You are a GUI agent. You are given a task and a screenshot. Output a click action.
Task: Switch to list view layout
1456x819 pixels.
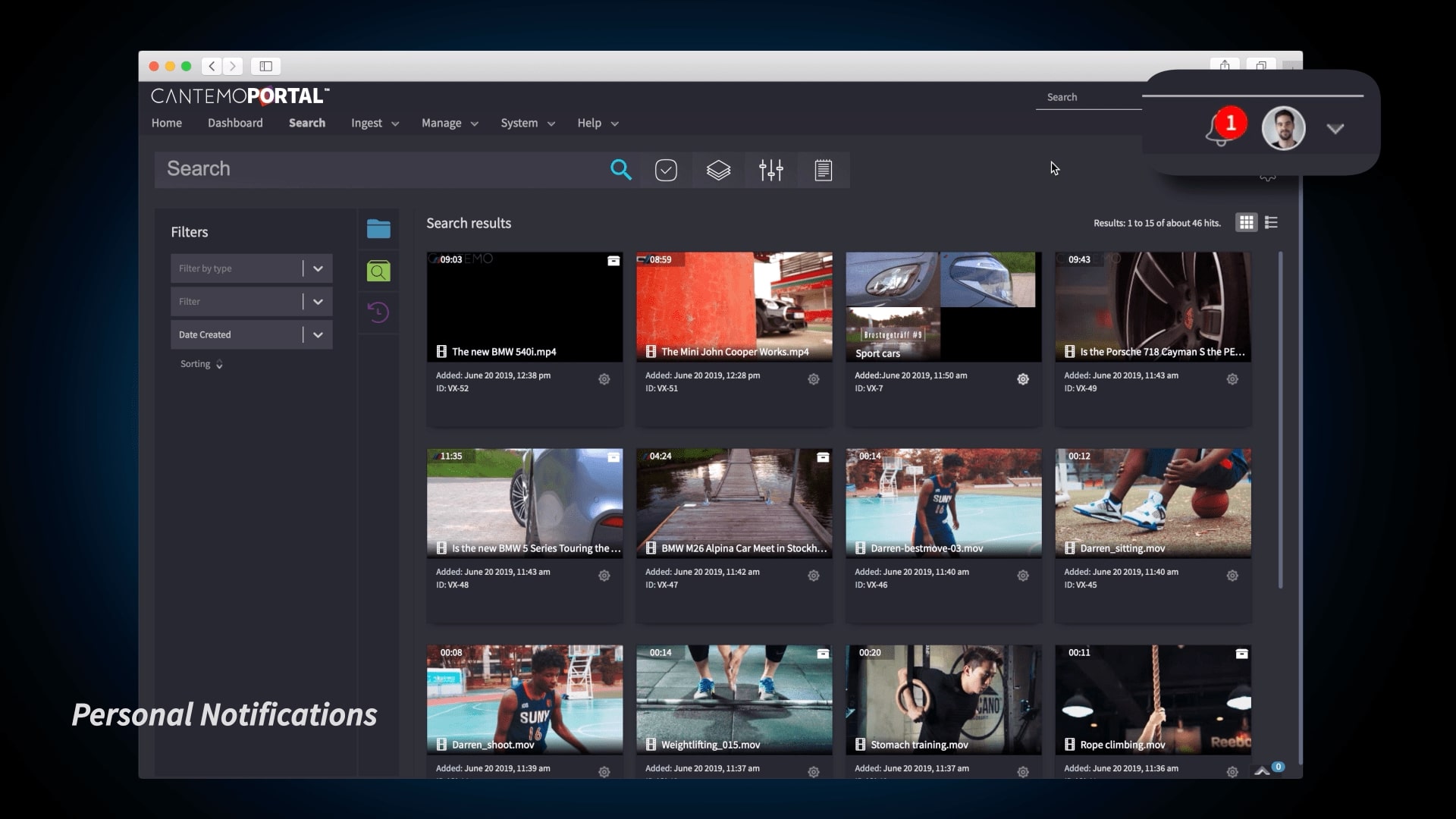(x=1272, y=222)
